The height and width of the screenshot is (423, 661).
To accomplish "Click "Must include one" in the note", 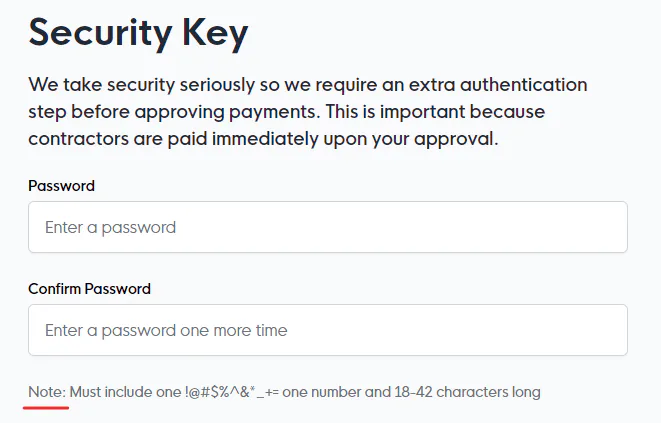I will tap(125, 392).
